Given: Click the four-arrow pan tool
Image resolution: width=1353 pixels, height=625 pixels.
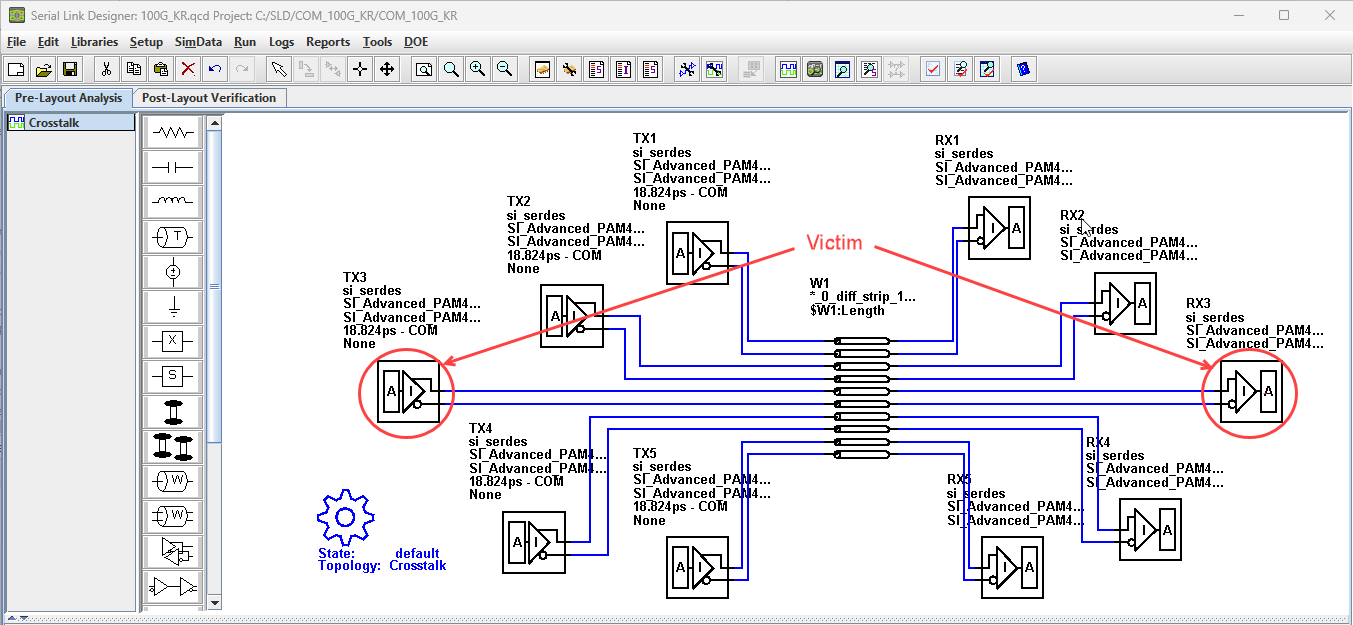Looking at the screenshot, I should coord(387,69).
